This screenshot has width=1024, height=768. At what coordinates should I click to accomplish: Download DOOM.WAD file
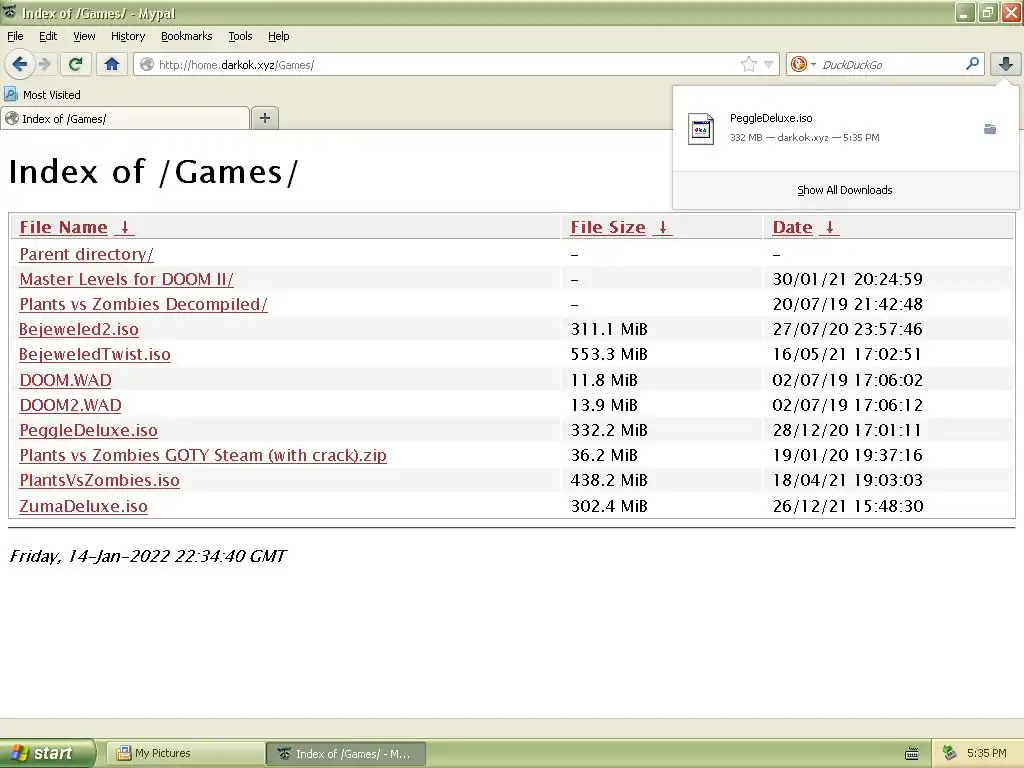[x=65, y=380]
